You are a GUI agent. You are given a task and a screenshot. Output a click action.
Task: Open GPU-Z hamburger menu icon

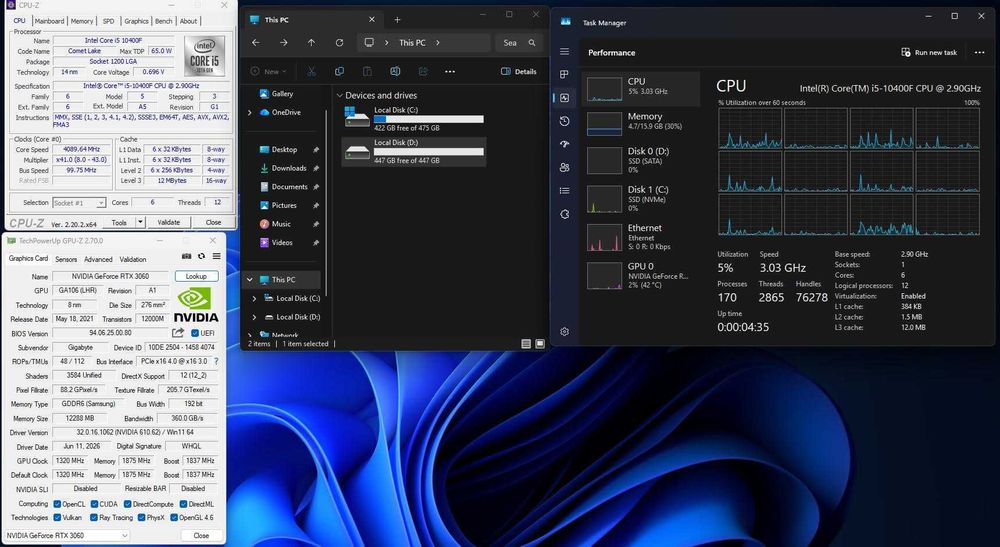[217, 256]
